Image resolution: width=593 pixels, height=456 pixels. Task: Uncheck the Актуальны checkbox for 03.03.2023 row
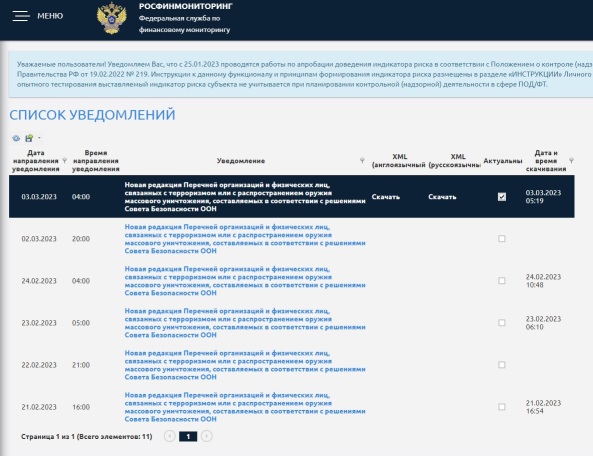coord(502,197)
